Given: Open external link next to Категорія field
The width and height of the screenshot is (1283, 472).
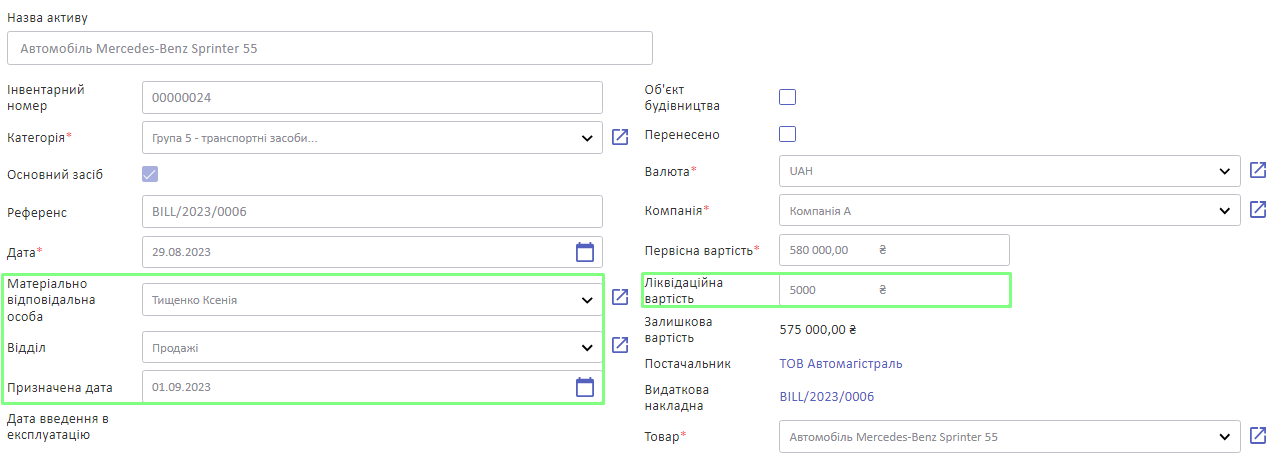Looking at the screenshot, I should coord(620,137).
